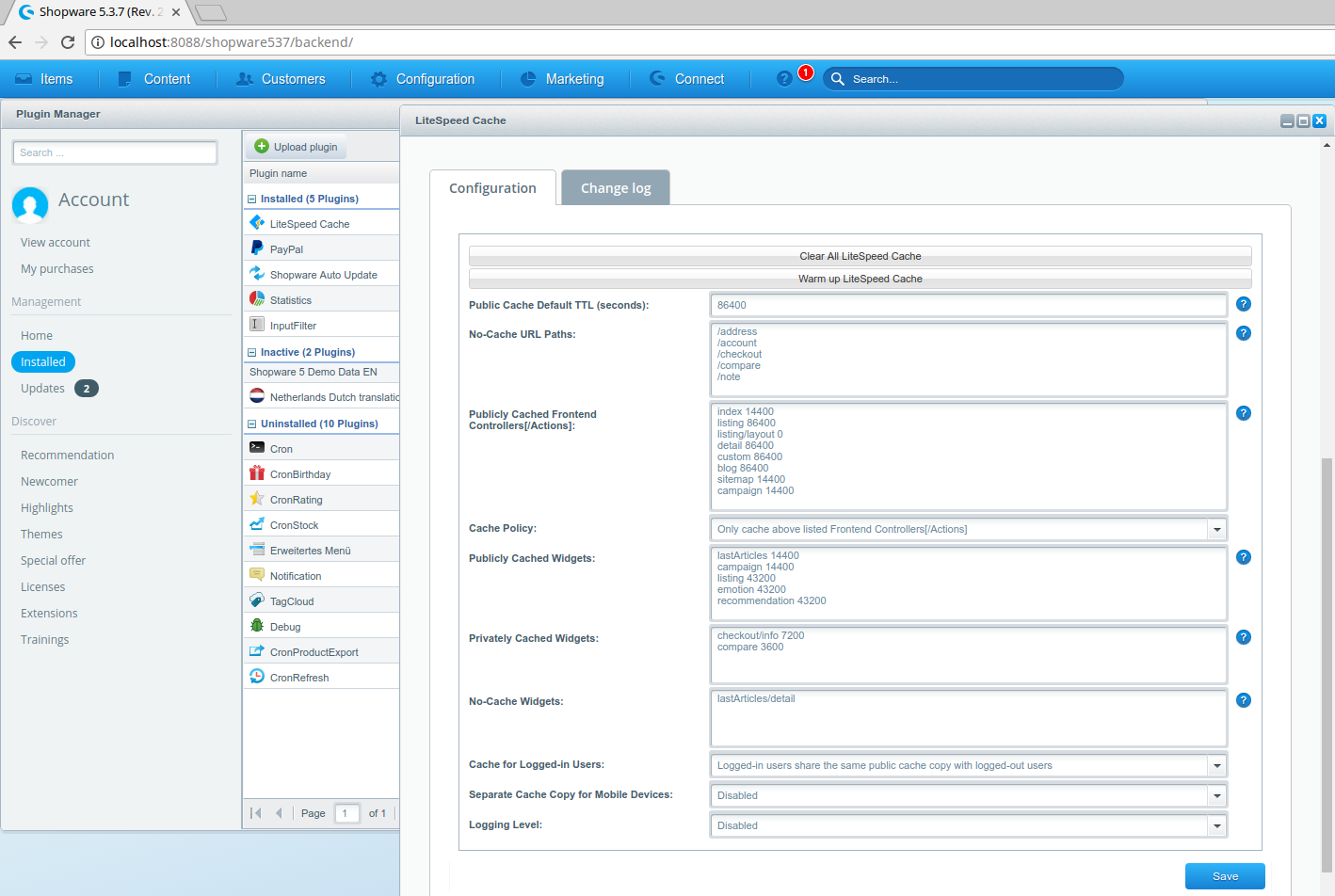This screenshot has width=1335, height=896.
Task: Go to the Installed plugins section
Action: [43, 361]
